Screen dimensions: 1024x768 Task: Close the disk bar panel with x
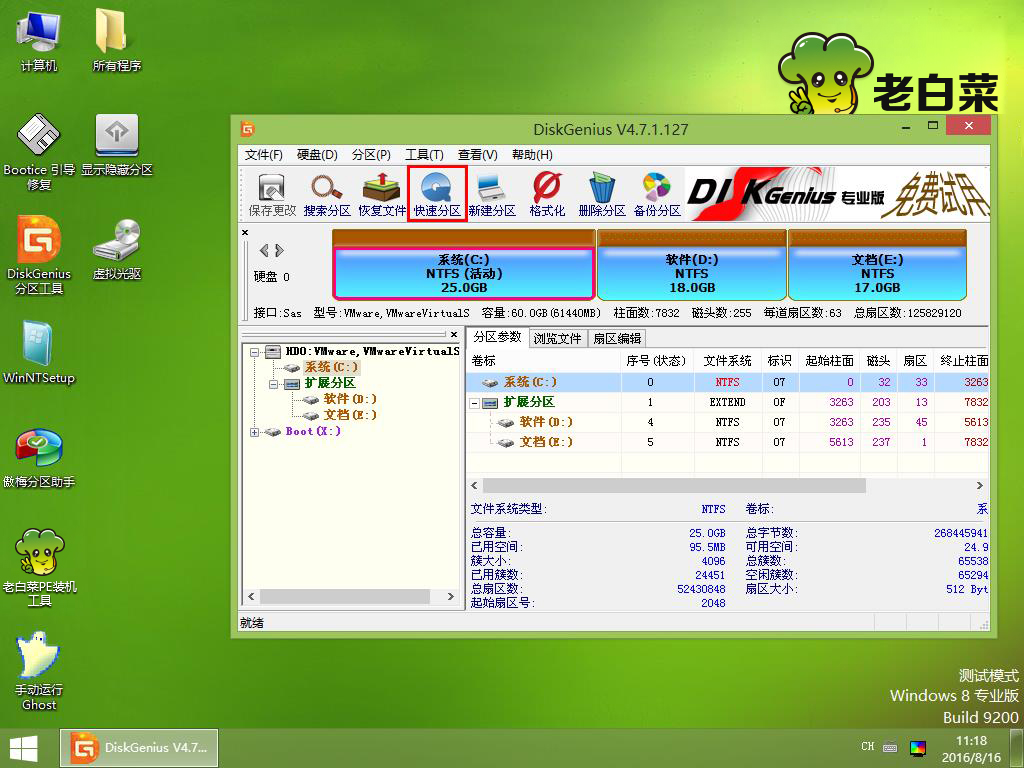pyautogui.click(x=245, y=232)
